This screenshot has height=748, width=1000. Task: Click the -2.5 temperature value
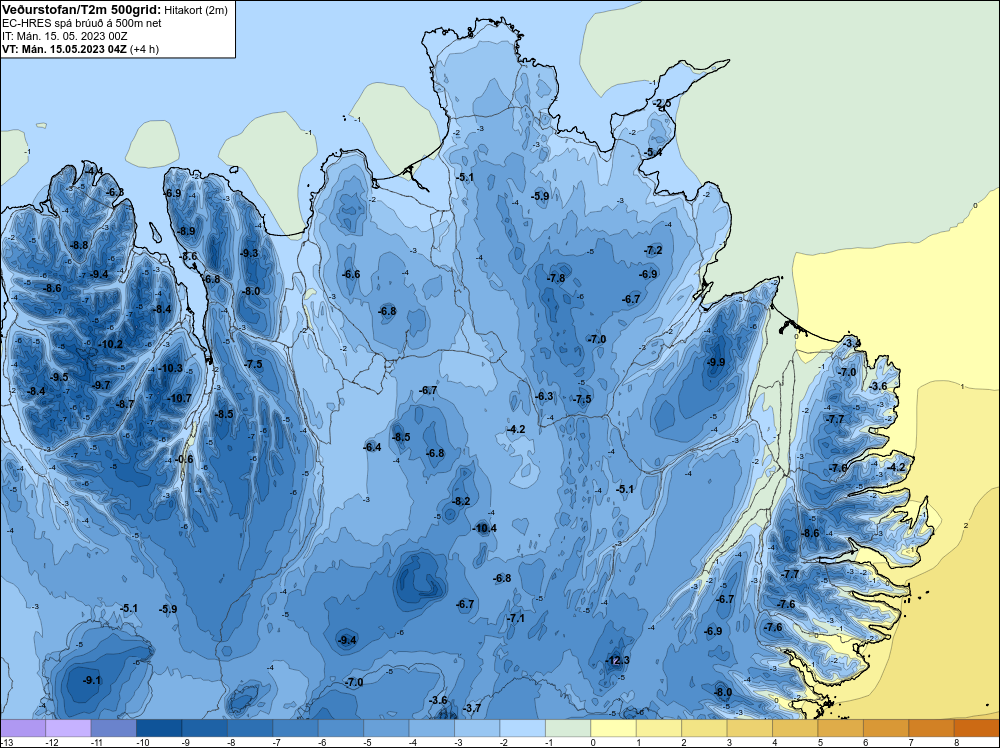[x=662, y=103]
